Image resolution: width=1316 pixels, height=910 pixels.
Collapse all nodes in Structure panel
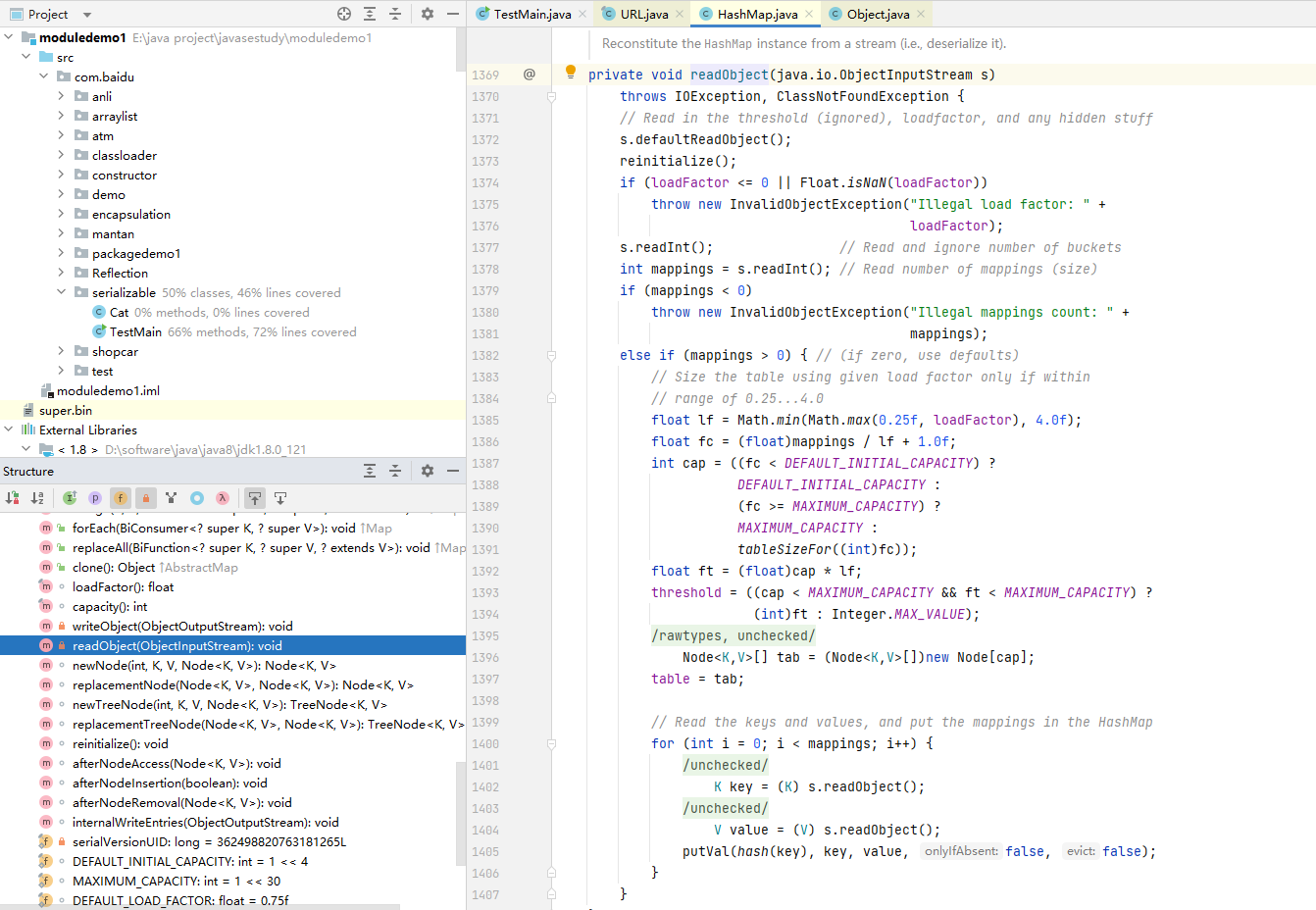click(395, 471)
